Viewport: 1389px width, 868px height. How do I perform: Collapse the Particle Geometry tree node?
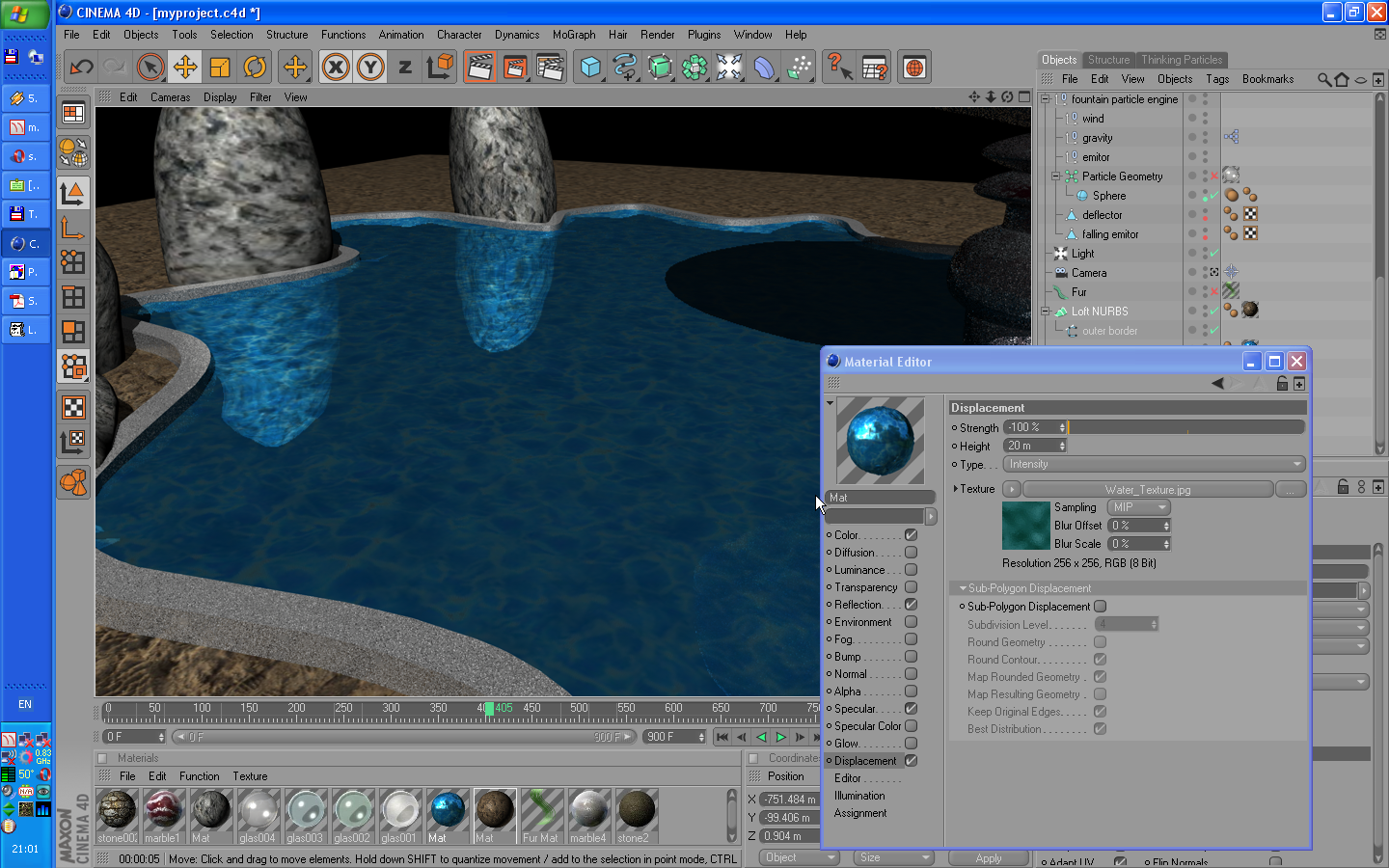[x=1056, y=176]
